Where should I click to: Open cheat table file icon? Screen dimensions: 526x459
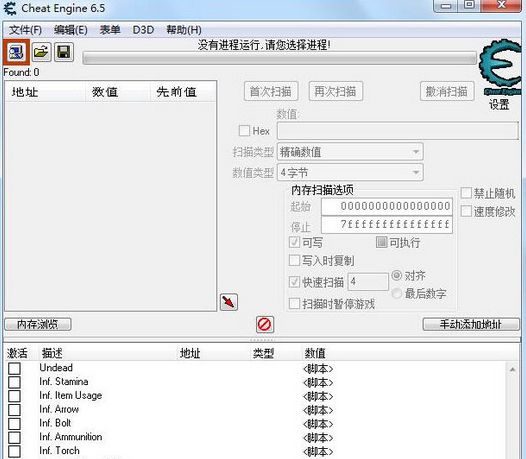coord(41,52)
